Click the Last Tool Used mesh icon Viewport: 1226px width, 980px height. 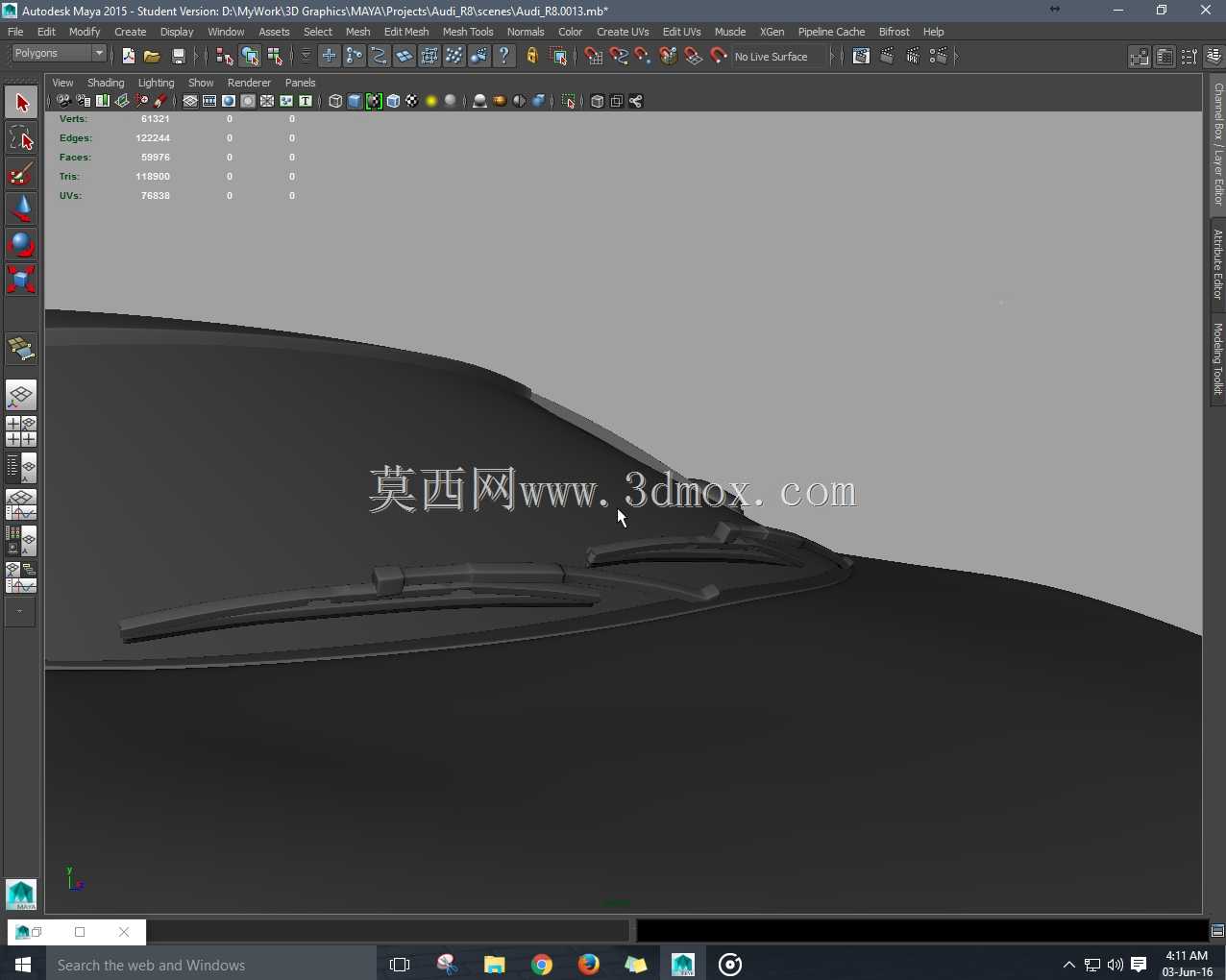click(21, 349)
